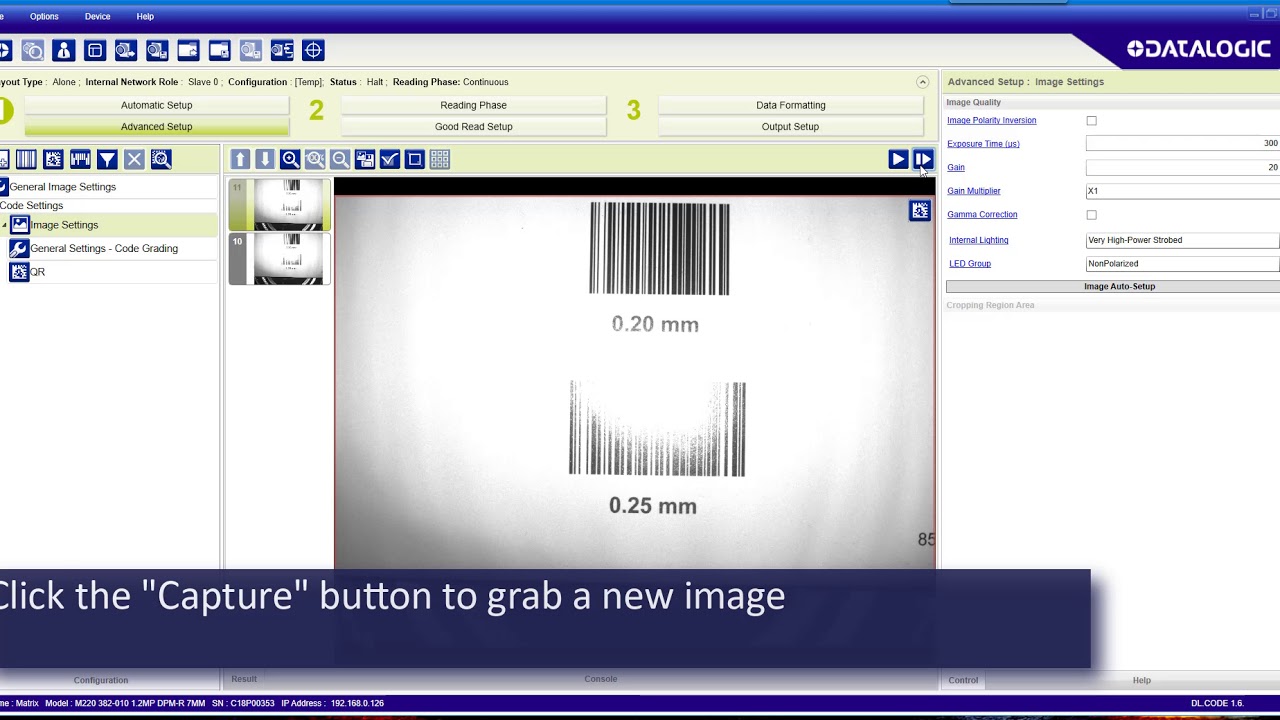The image size is (1280, 720).
Task: Click the up arrow image toolbar icon
Action: (240, 159)
